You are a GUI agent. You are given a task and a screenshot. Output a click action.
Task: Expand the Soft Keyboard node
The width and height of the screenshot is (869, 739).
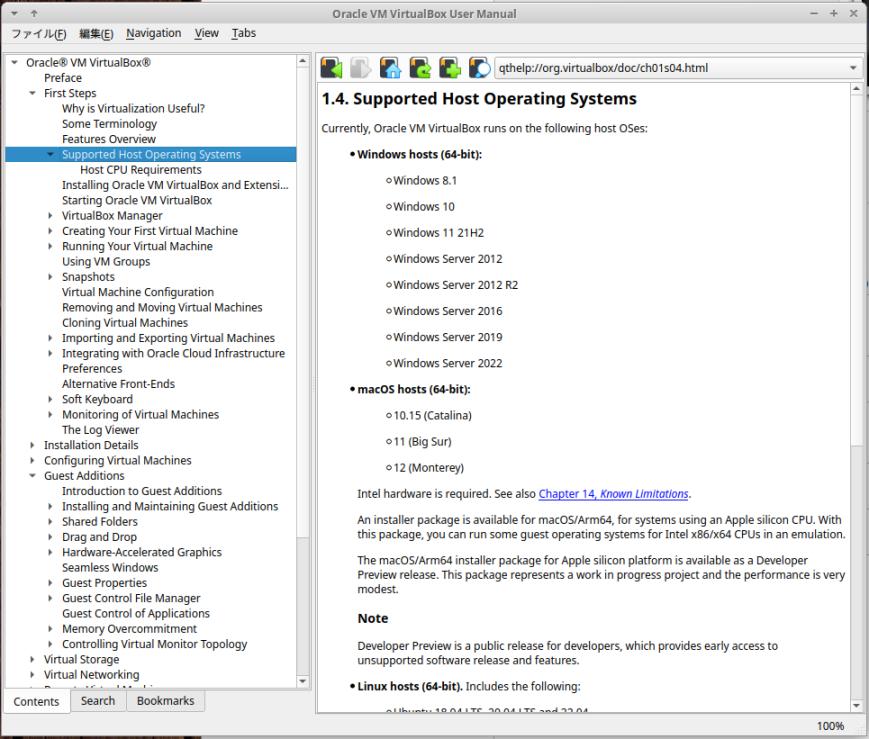click(50, 399)
